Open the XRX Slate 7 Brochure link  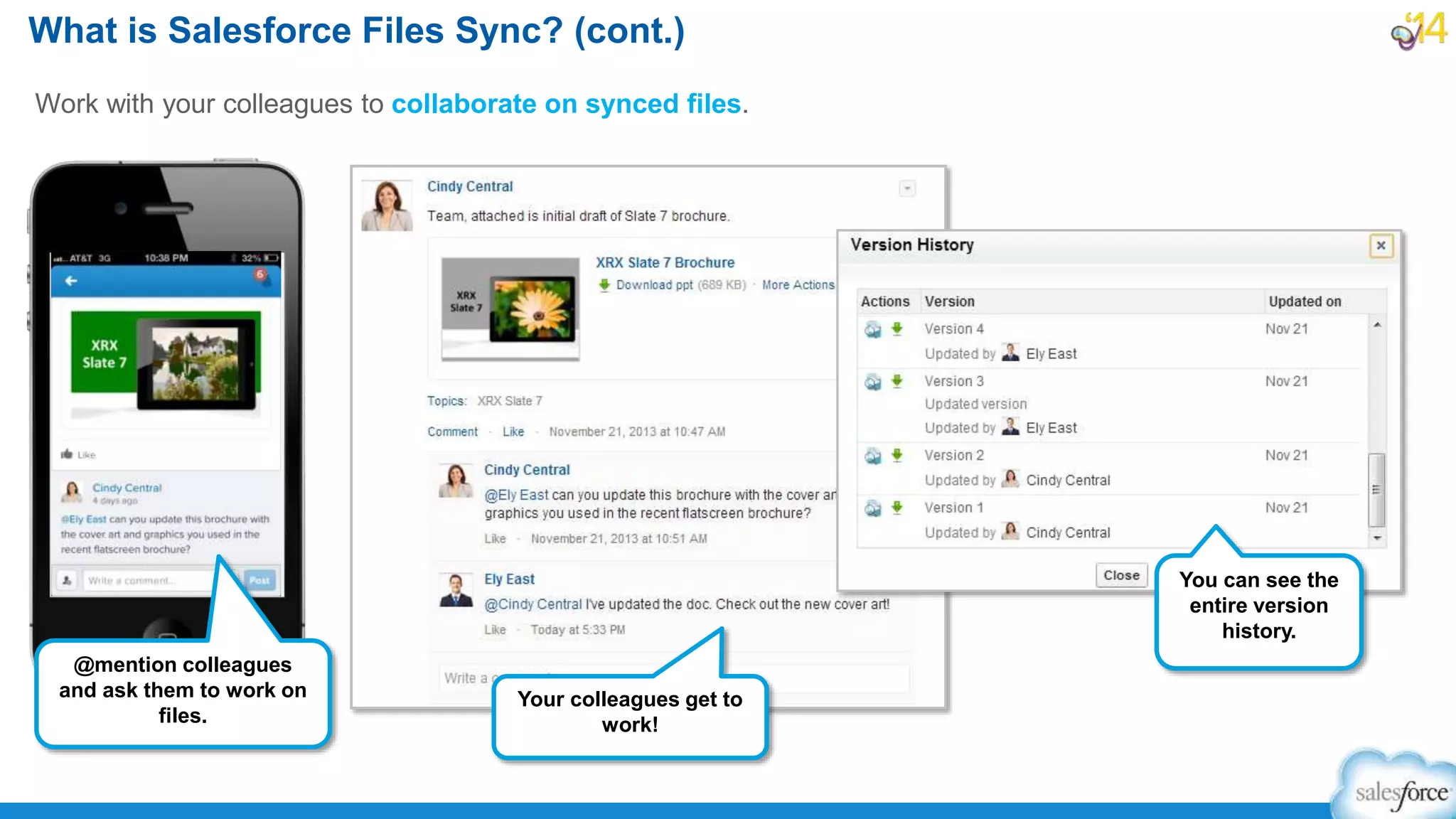(665, 262)
